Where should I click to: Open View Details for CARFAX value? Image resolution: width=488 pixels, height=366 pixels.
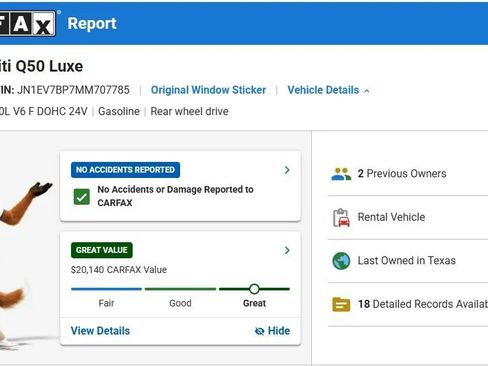(x=100, y=331)
